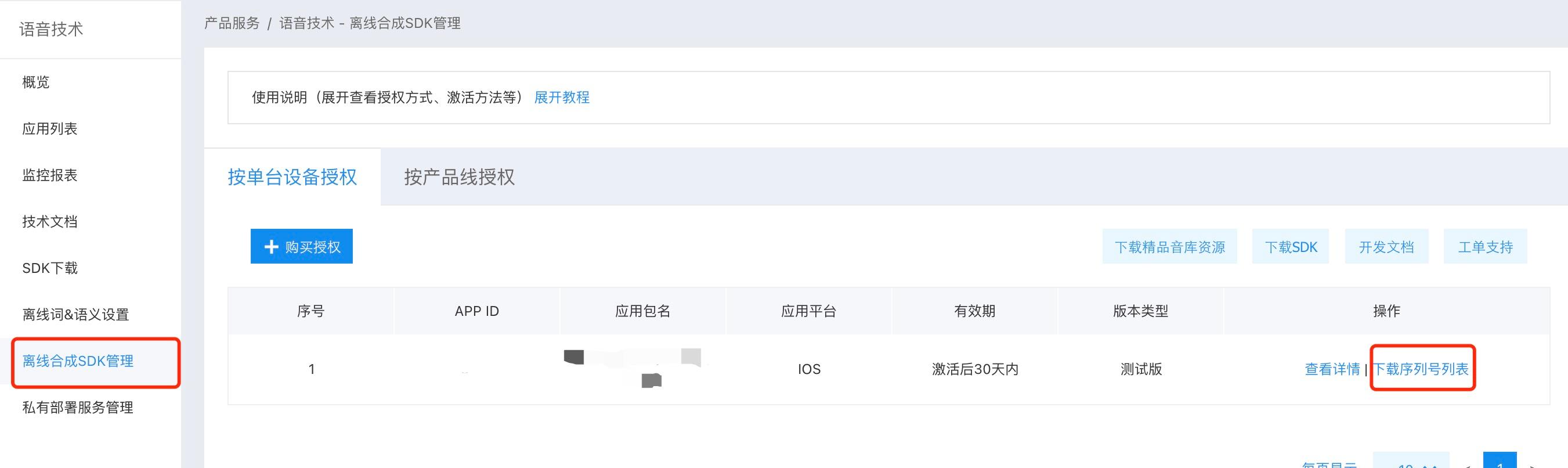Select 离线合成SDK管理 in the sidebar
This screenshot has height=468, width=1568.
coord(78,361)
